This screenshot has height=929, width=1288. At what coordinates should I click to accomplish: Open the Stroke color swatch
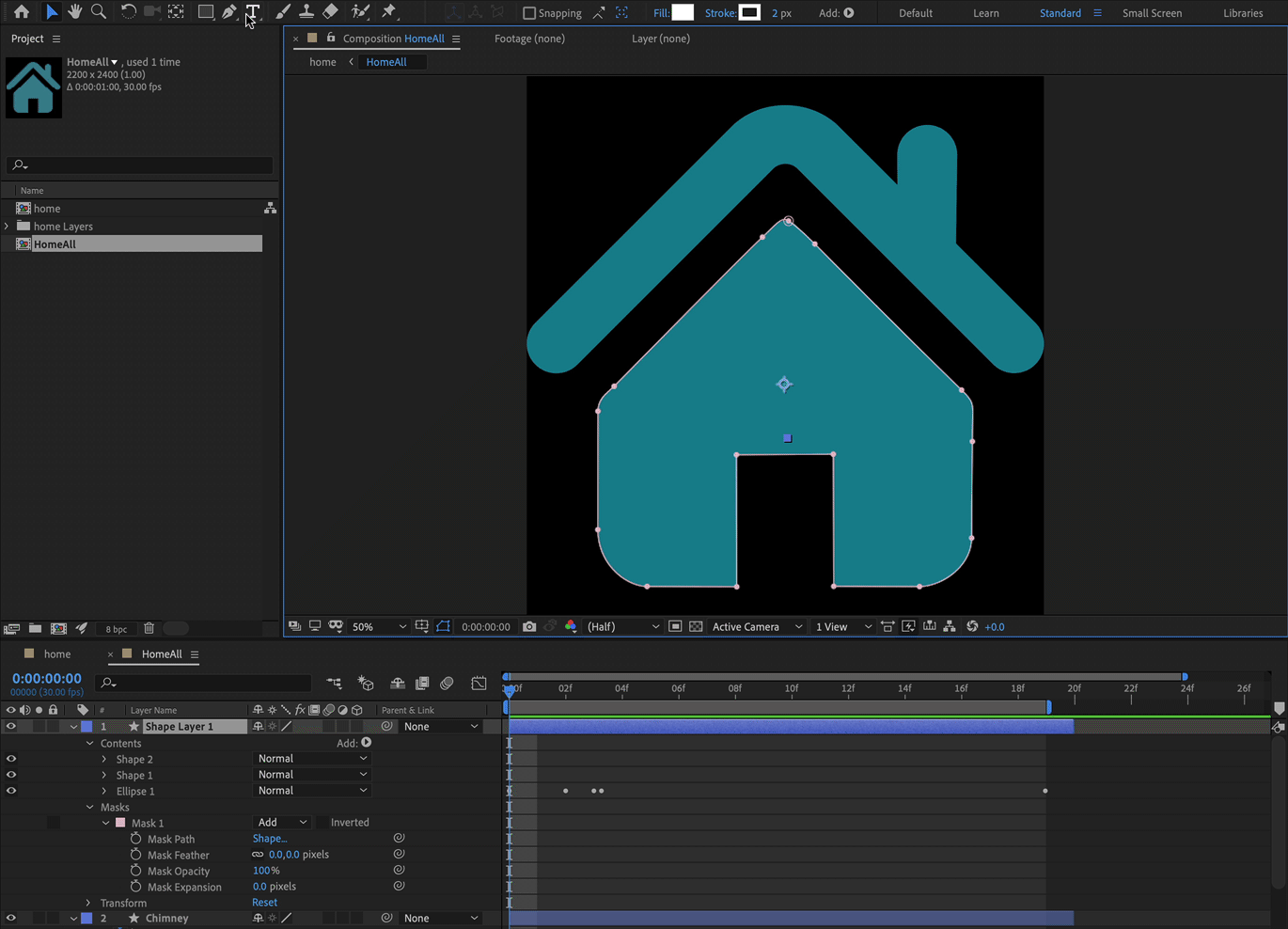click(x=749, y=12)
